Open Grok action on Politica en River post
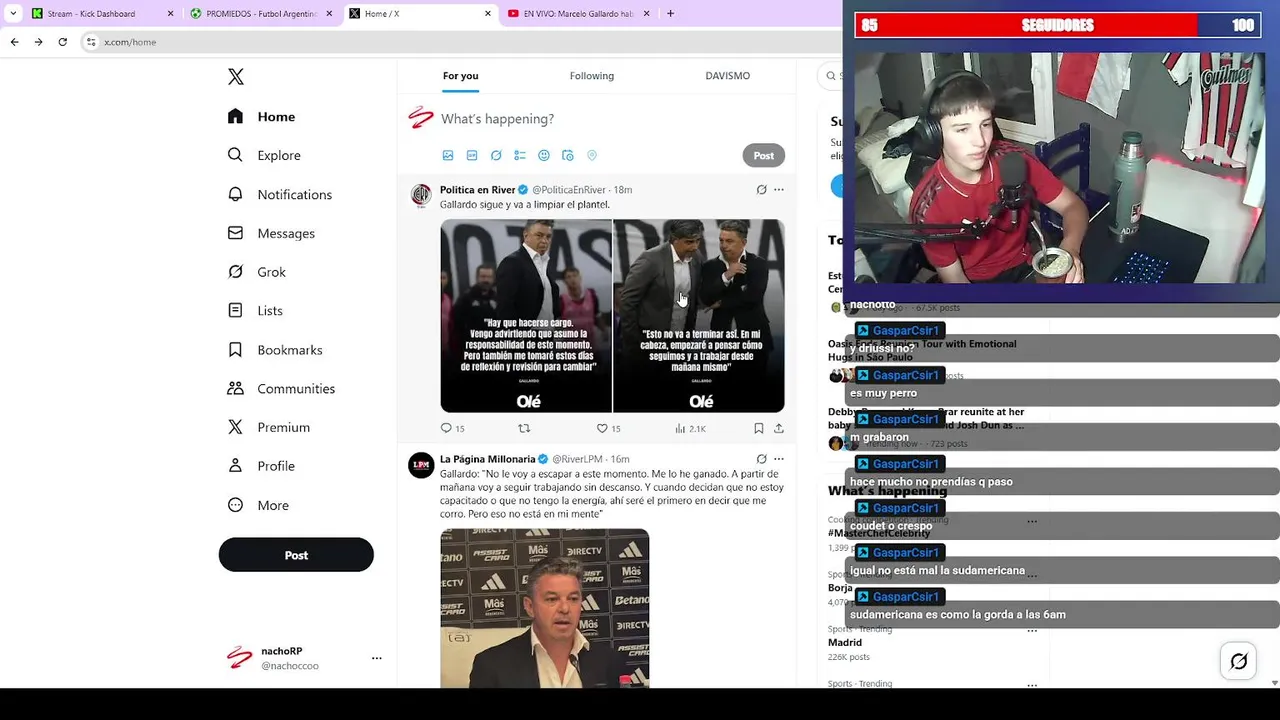Screen dimensions: 1280x720 pyautogui.click(x=761, y=189)
